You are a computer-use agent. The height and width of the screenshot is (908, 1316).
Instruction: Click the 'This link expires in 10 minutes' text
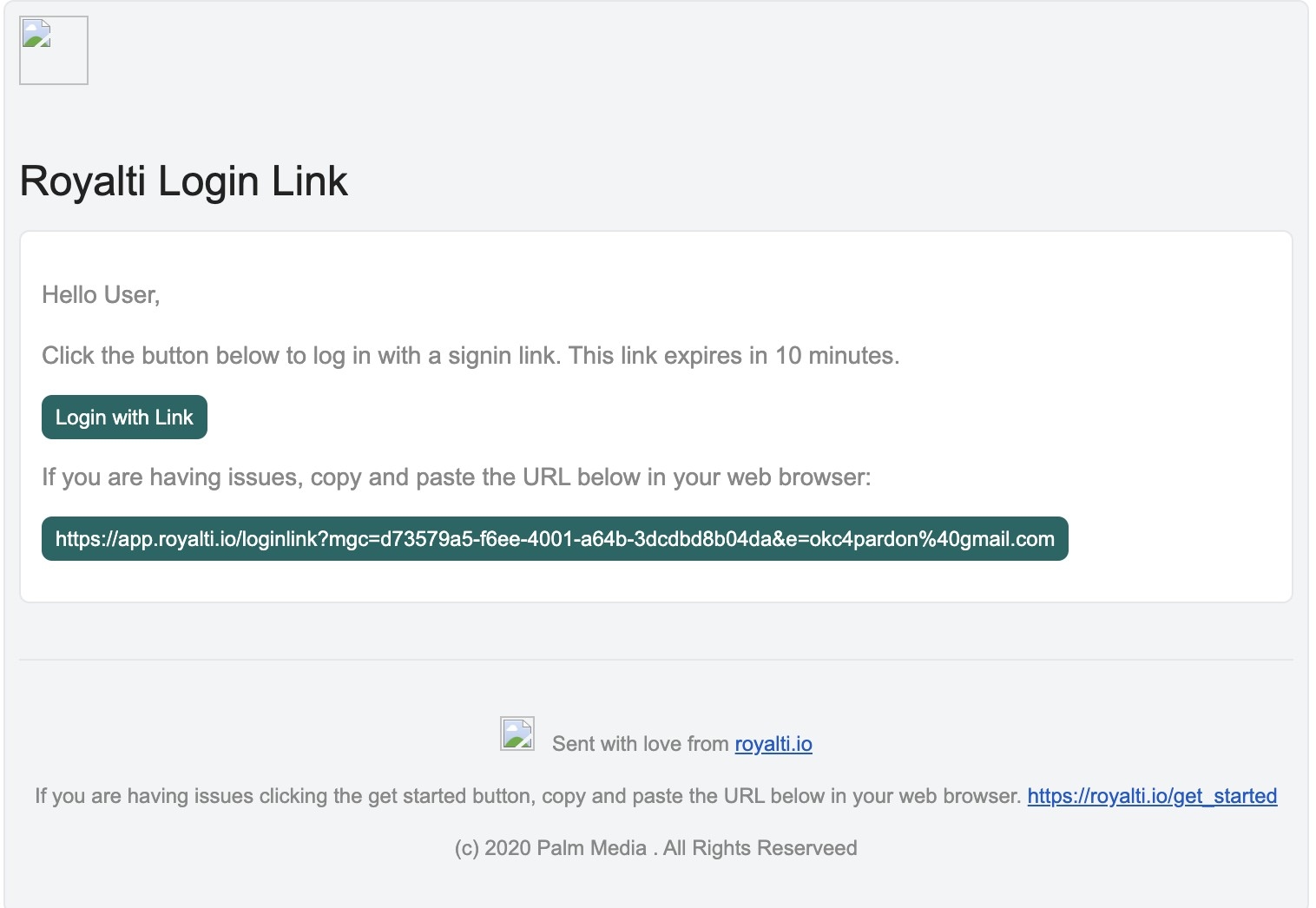click(734, 356)
